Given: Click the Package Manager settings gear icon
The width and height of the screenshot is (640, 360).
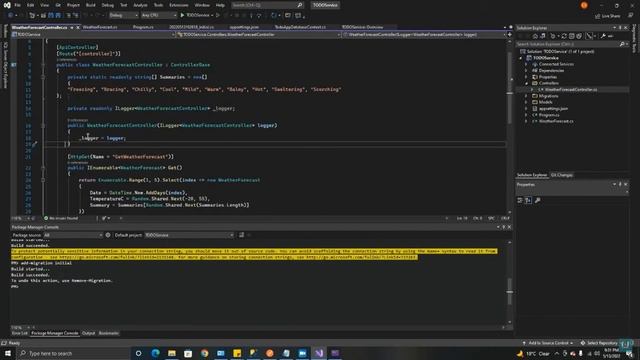Looking at the screenshot, I should [x=108, y=235].
